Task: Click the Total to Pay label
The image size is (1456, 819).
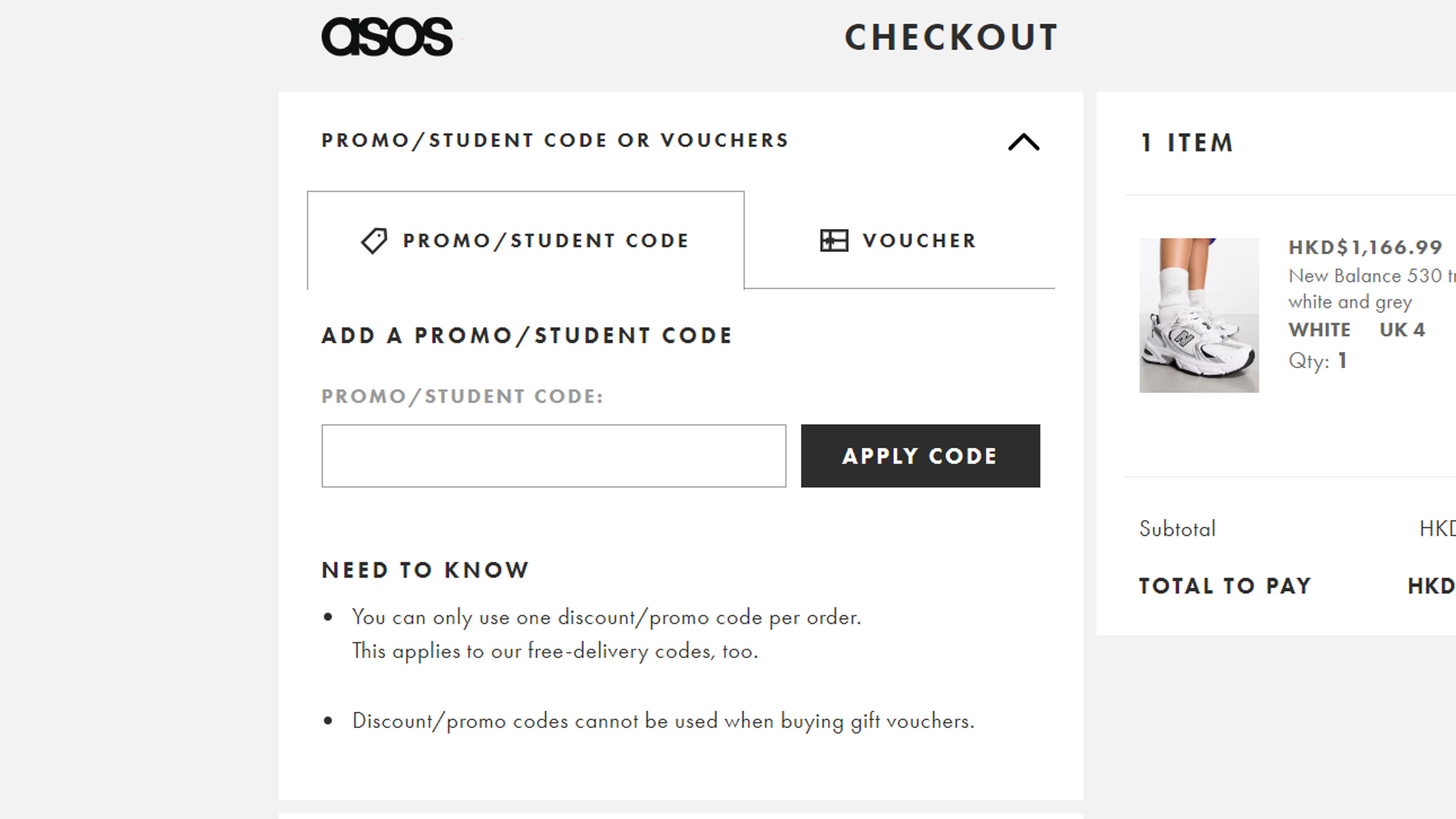Action: (1224, 586)
